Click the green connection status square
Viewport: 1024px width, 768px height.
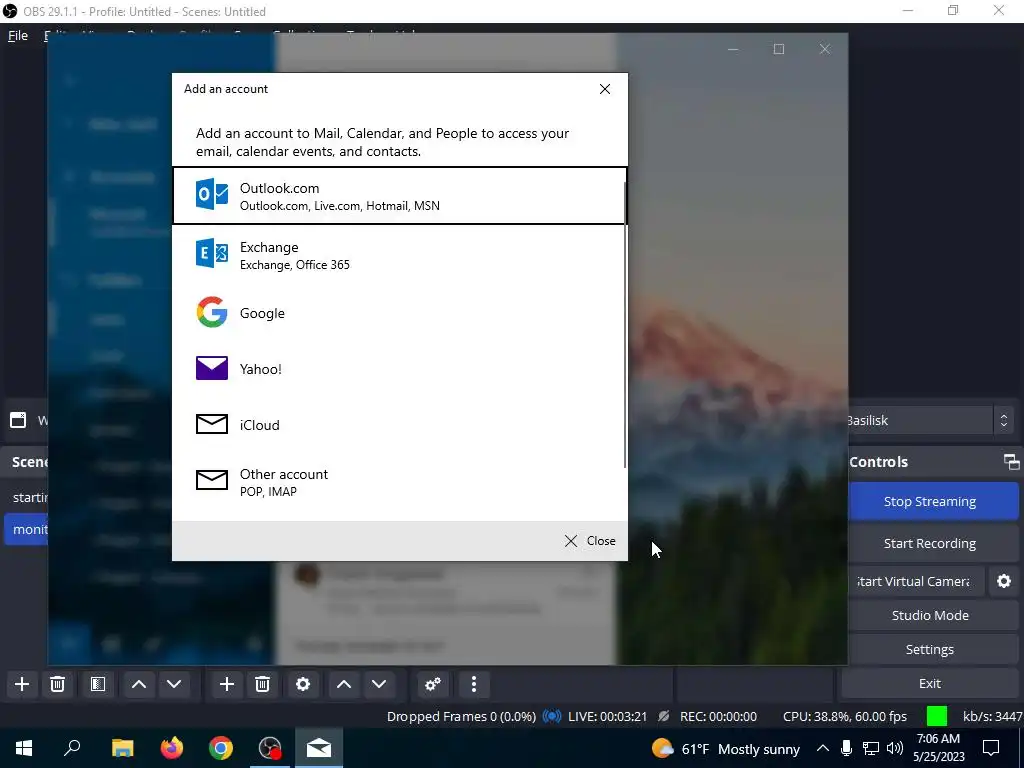[x=936, y=716]
